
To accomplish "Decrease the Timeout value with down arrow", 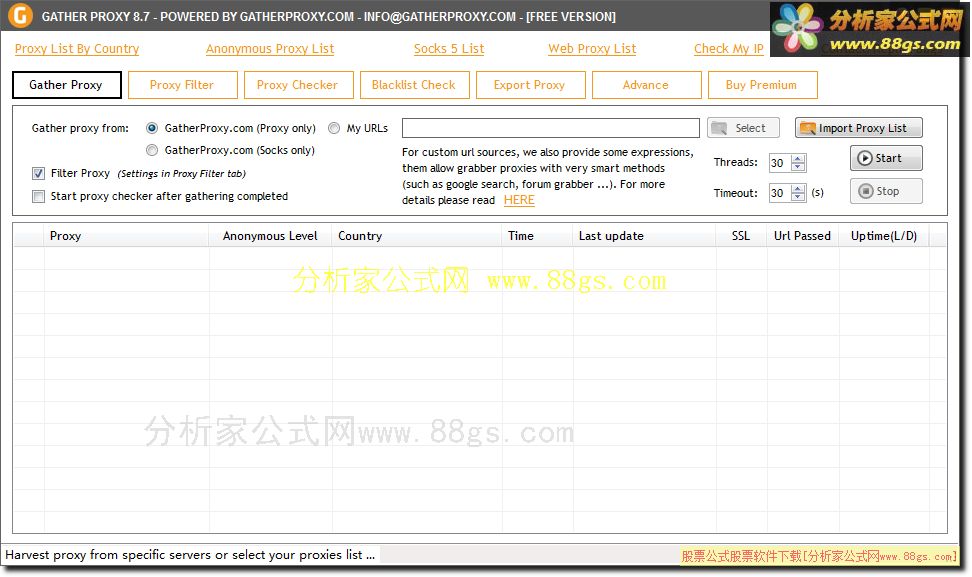I will (x=798, y=197).
